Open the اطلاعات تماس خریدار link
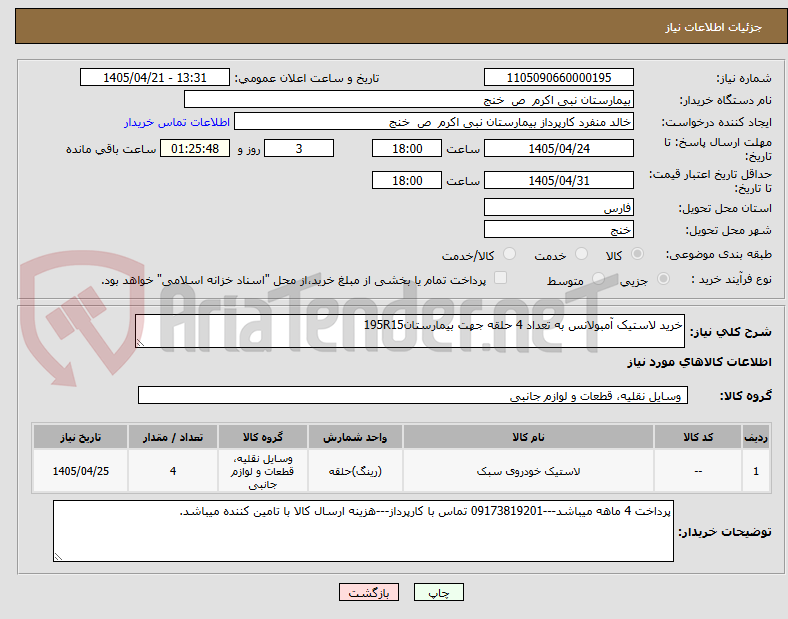 [x=177, y=122]
